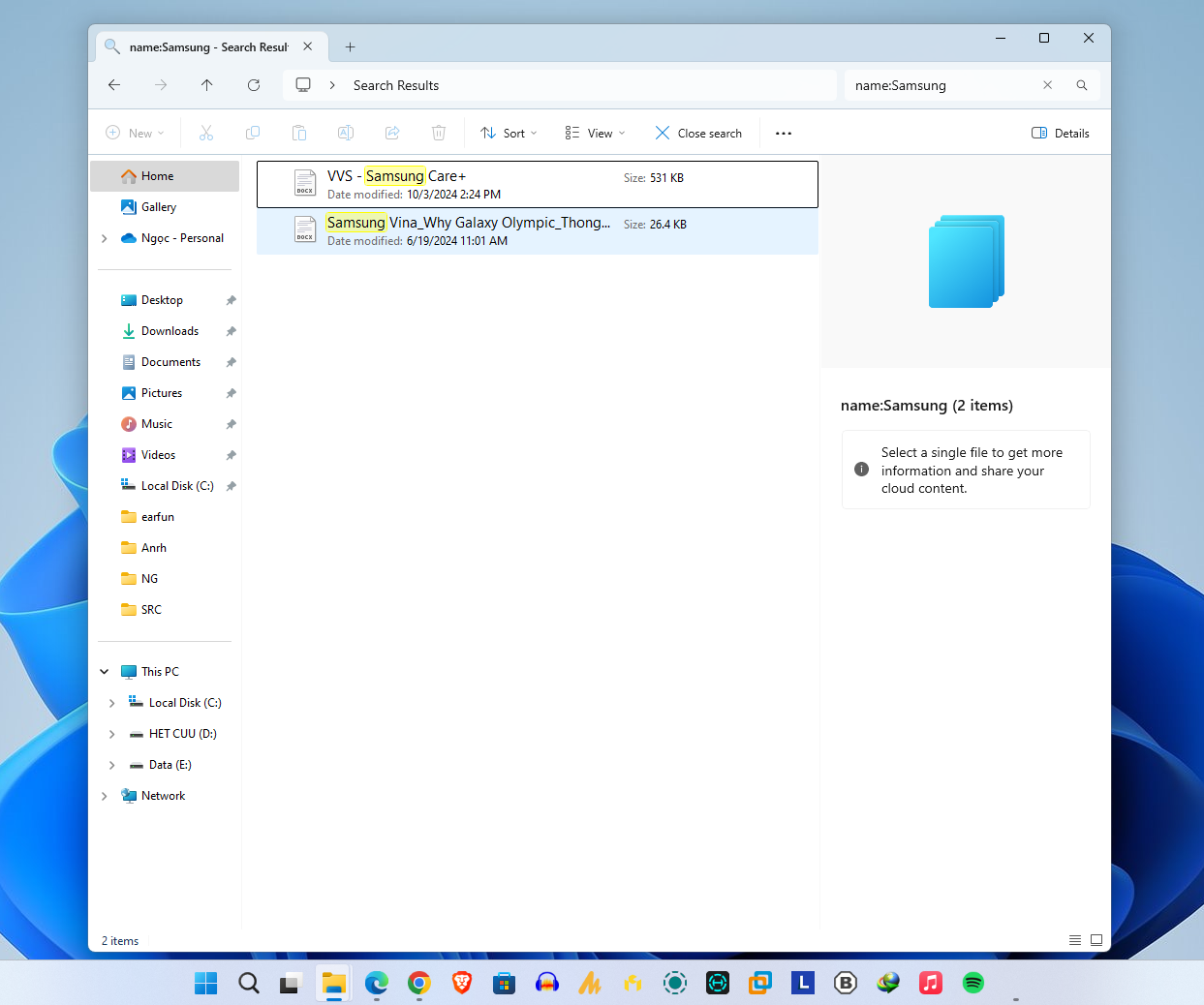Toggle the Details pane
The image size is (1204, 1005).
[x=1061, y=133]
